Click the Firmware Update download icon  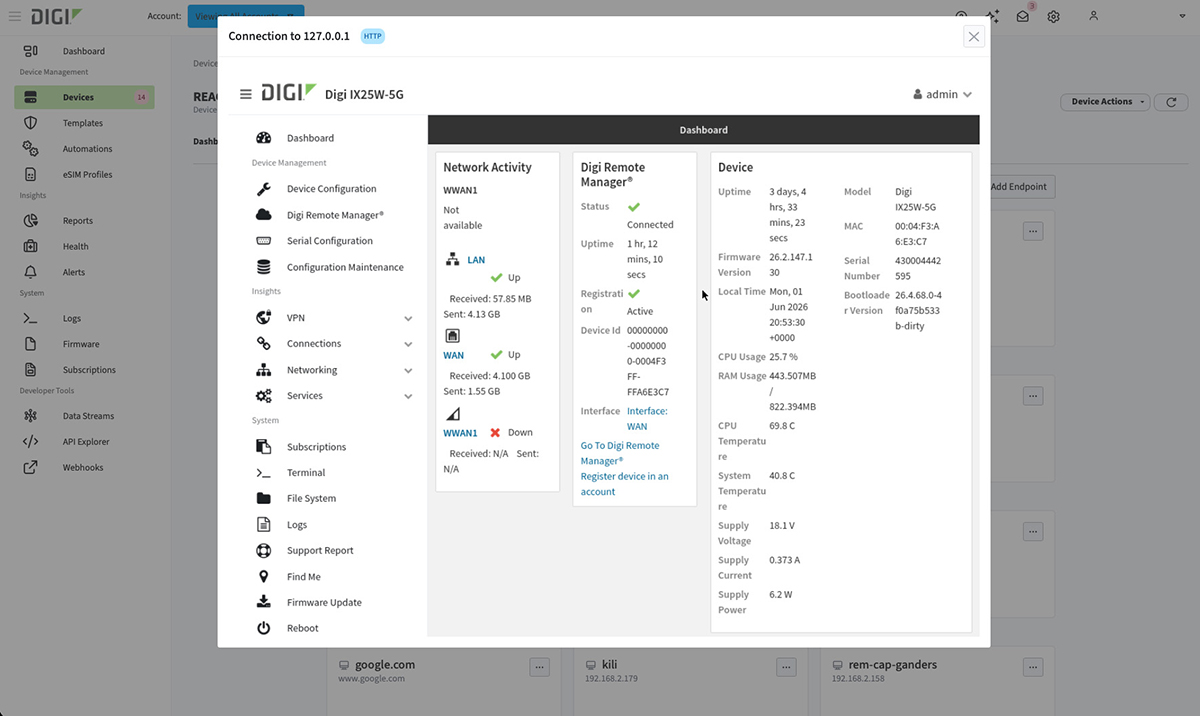[x=264, y=602]
